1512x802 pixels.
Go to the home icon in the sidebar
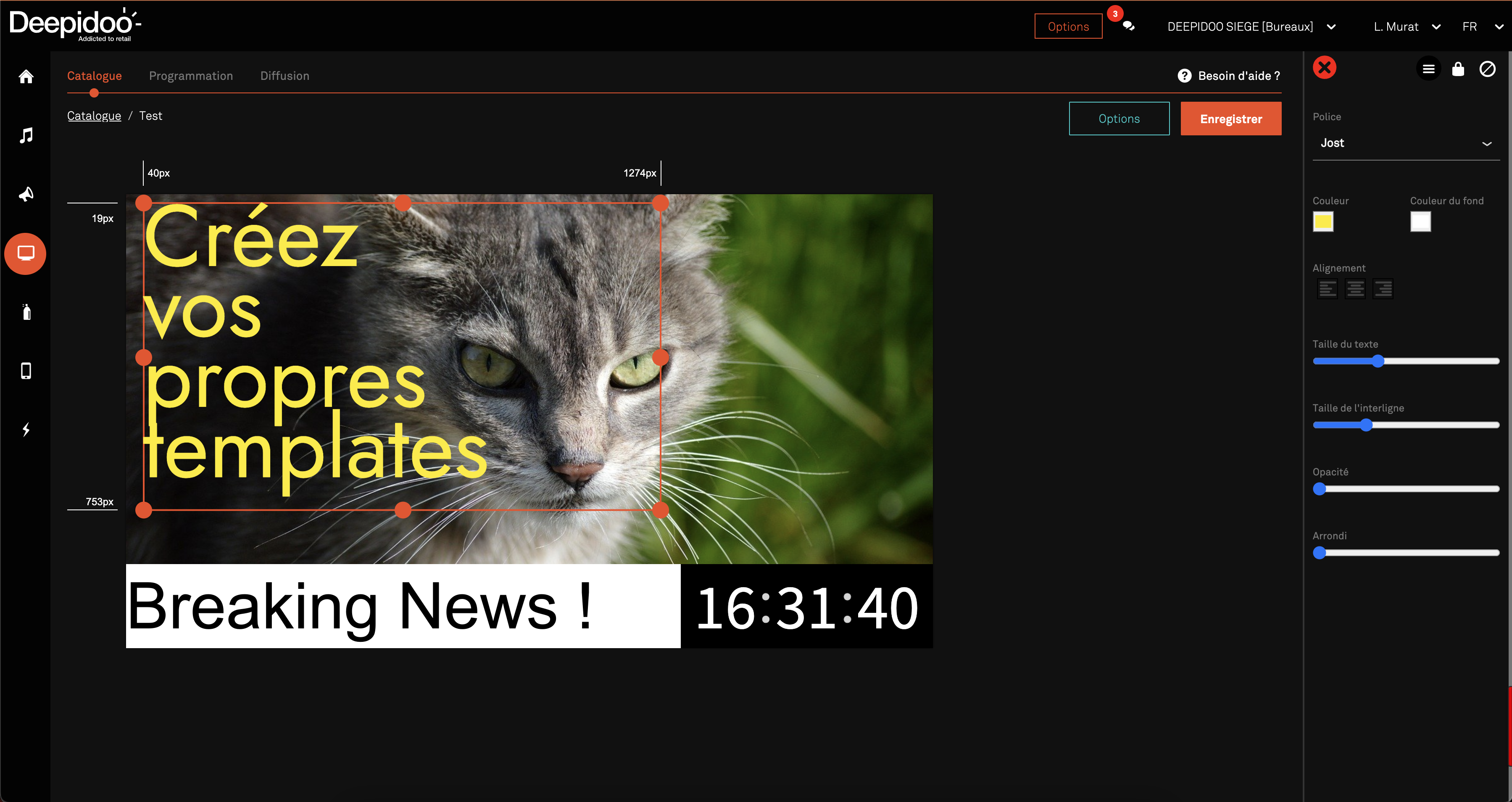26,77
